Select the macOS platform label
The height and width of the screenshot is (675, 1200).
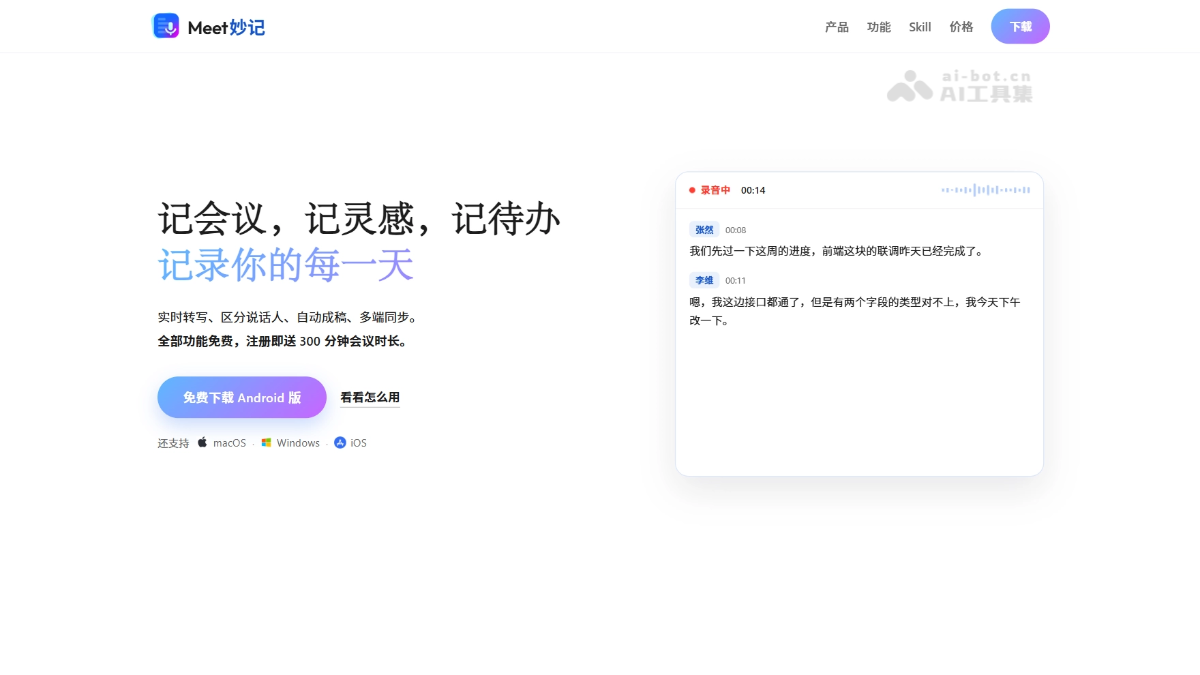point(229,443)
